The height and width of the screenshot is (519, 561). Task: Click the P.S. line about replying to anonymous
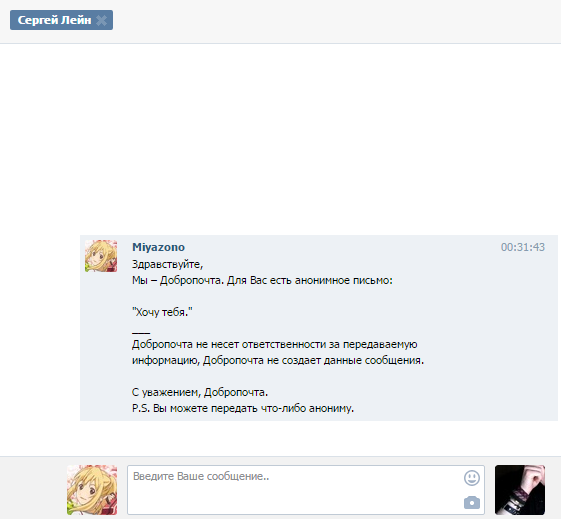243,408
